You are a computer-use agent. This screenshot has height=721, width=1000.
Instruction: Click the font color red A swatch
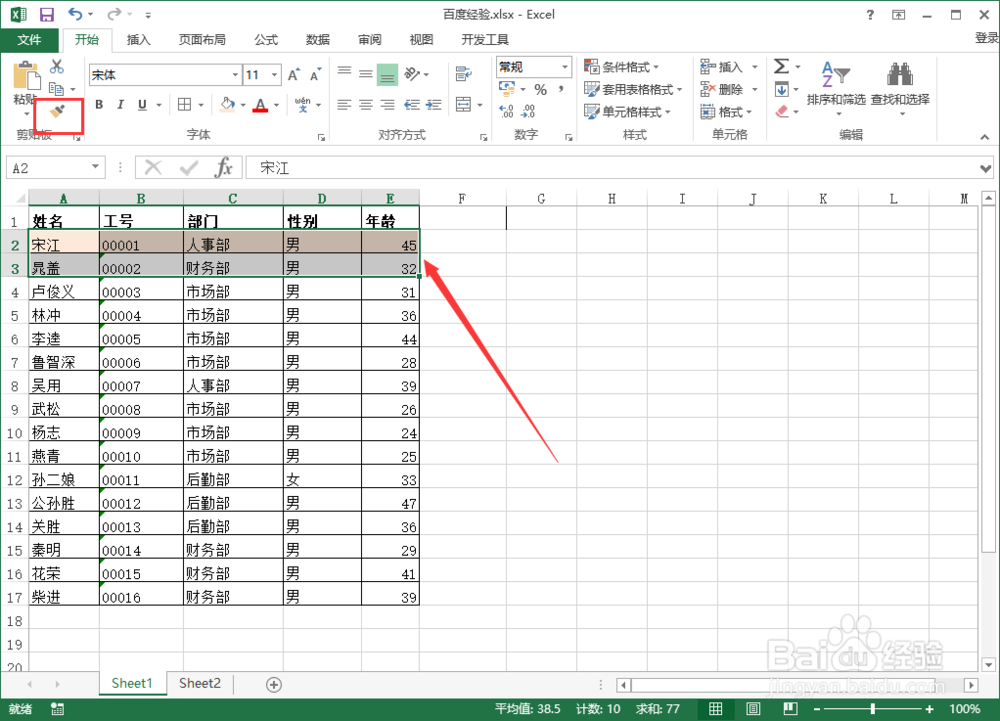pyautogui.click(x=260, y=105)
